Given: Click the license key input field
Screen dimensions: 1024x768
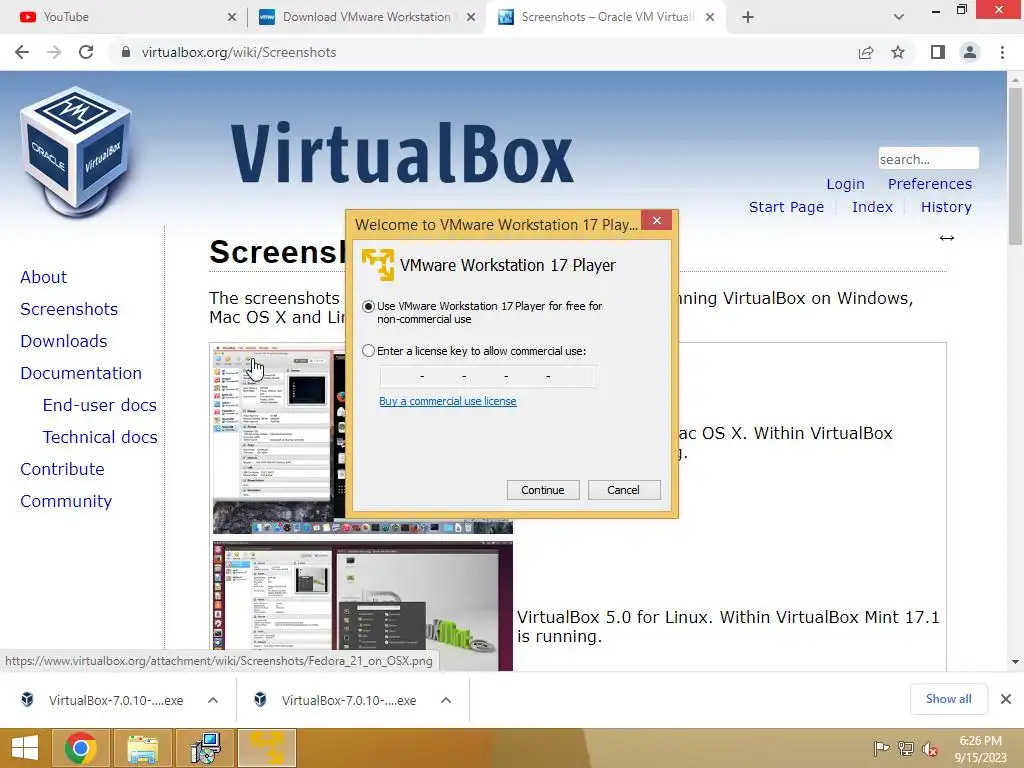Looking at the screenshot, I should tap(487, 376).
